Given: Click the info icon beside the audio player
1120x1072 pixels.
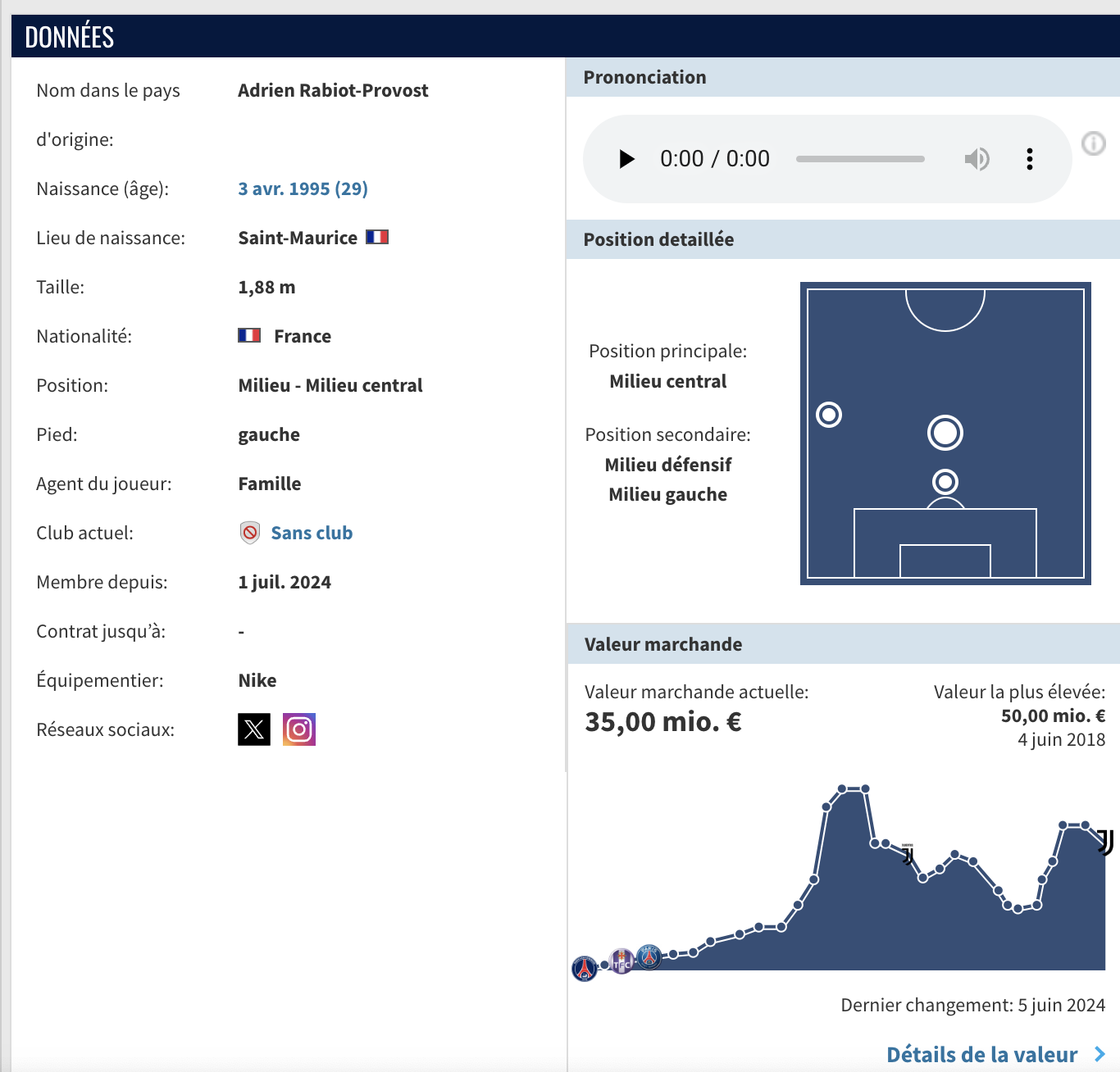Looking at the screenshot, I should coord(1094,143).
